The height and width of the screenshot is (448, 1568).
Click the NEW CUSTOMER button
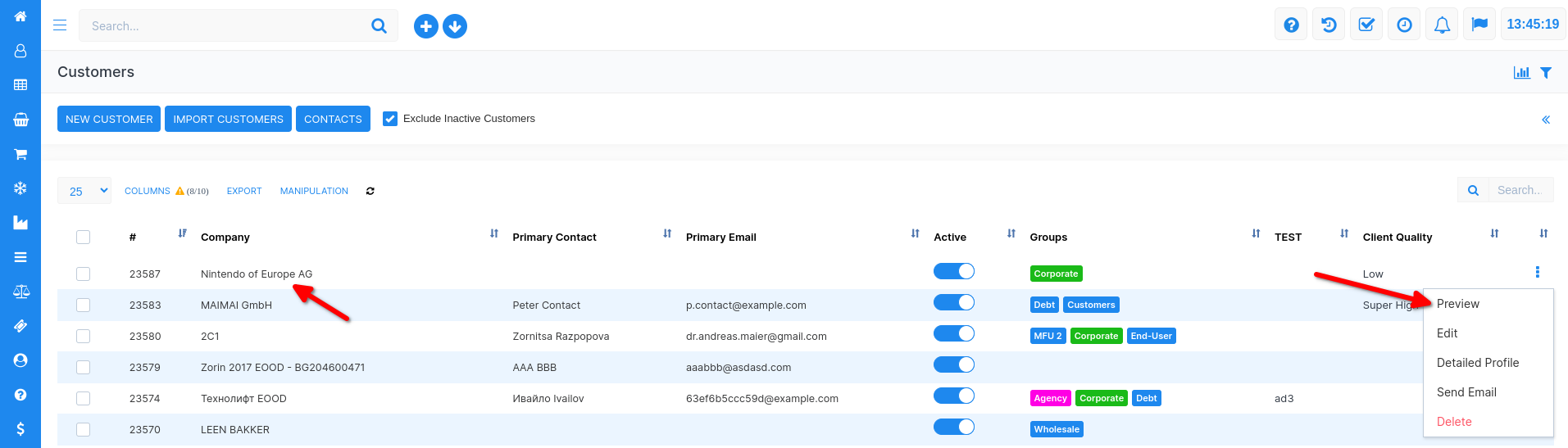[109, 119]
